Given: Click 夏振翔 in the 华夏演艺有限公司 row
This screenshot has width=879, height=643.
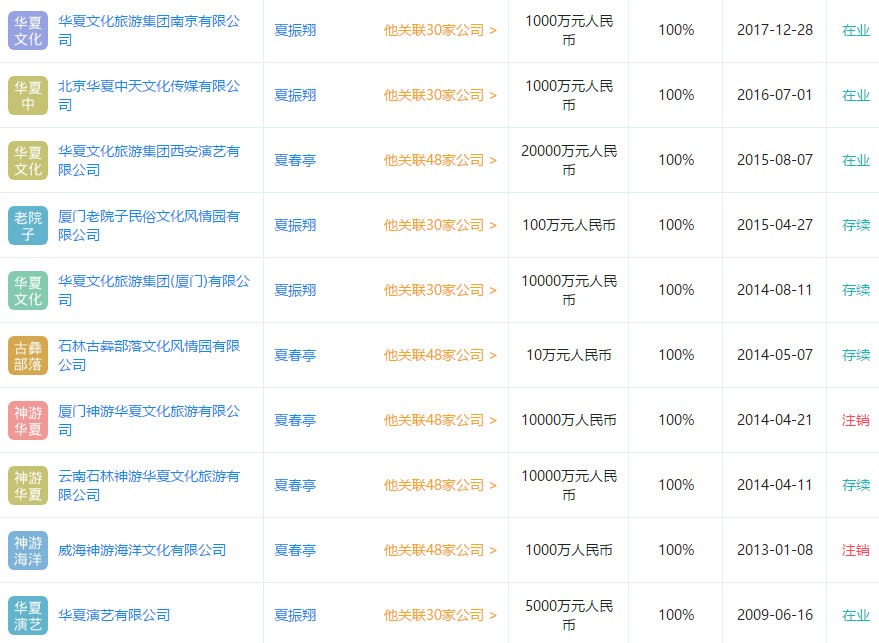Looking at the screenshot, I should [x=295, y=615].
